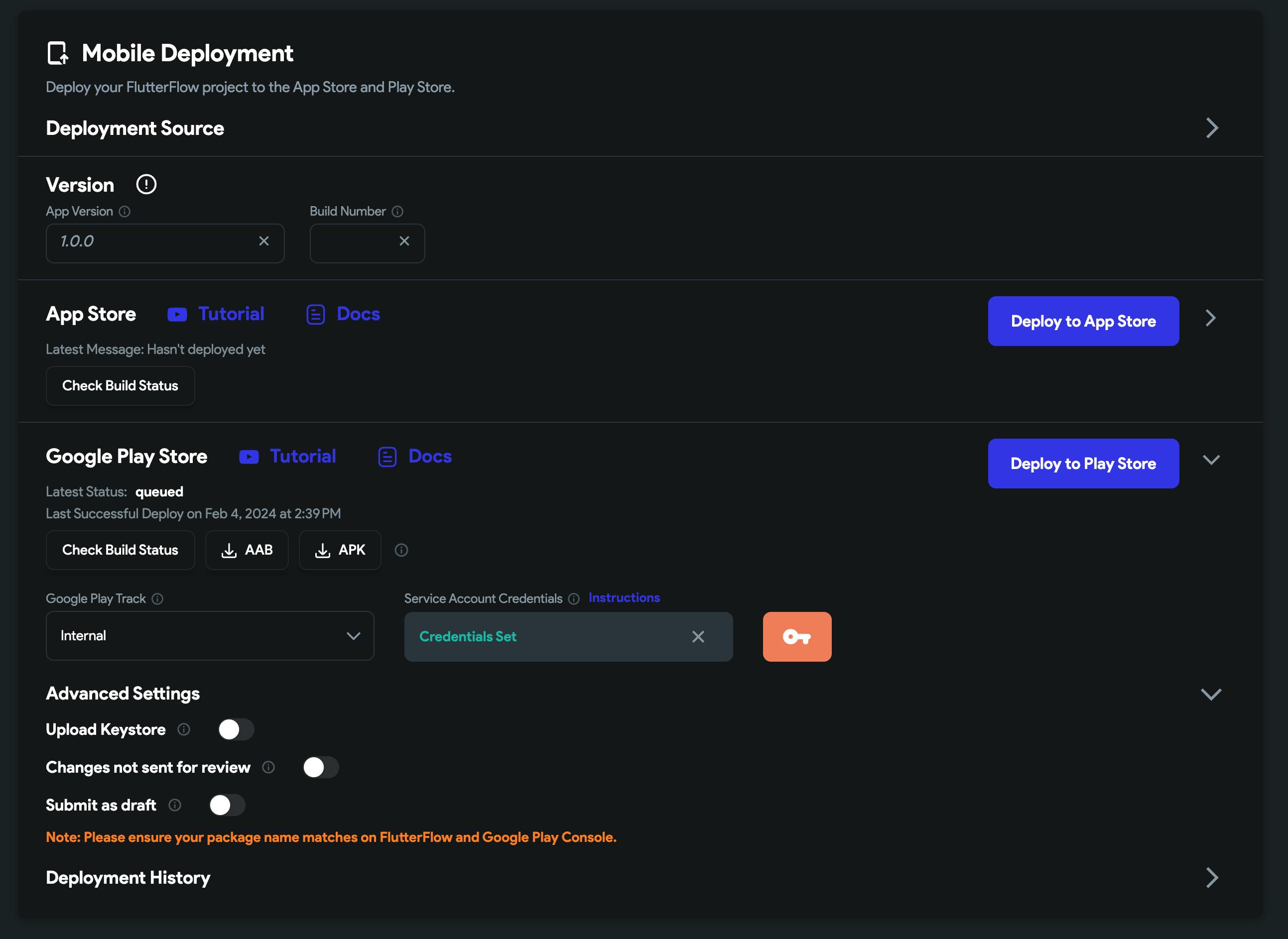The image size is (1288, 939).
Task: Click the Deployment Source heading
Action: click(135, 128)
